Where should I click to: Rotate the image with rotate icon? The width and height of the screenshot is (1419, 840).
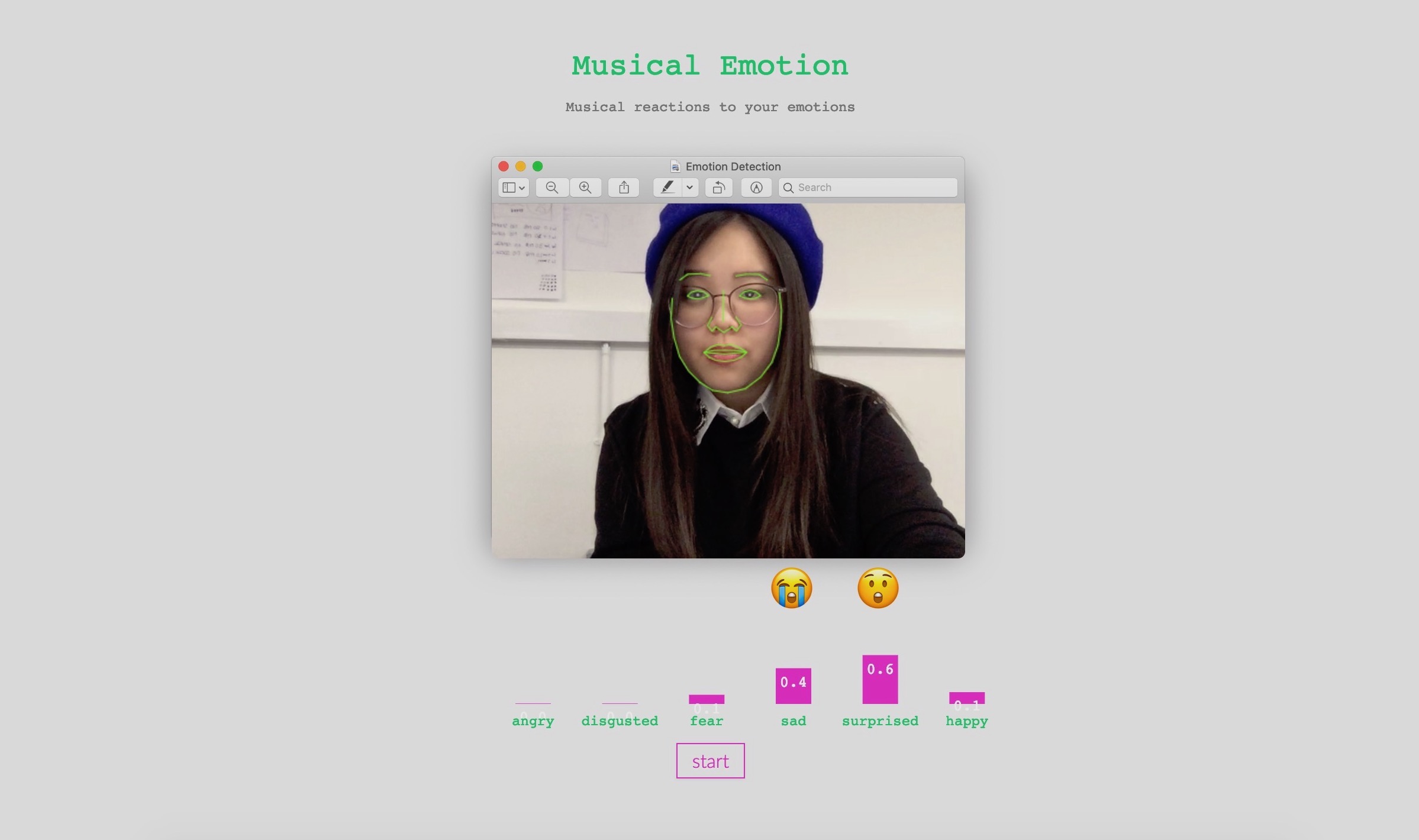tap(718, 188)
